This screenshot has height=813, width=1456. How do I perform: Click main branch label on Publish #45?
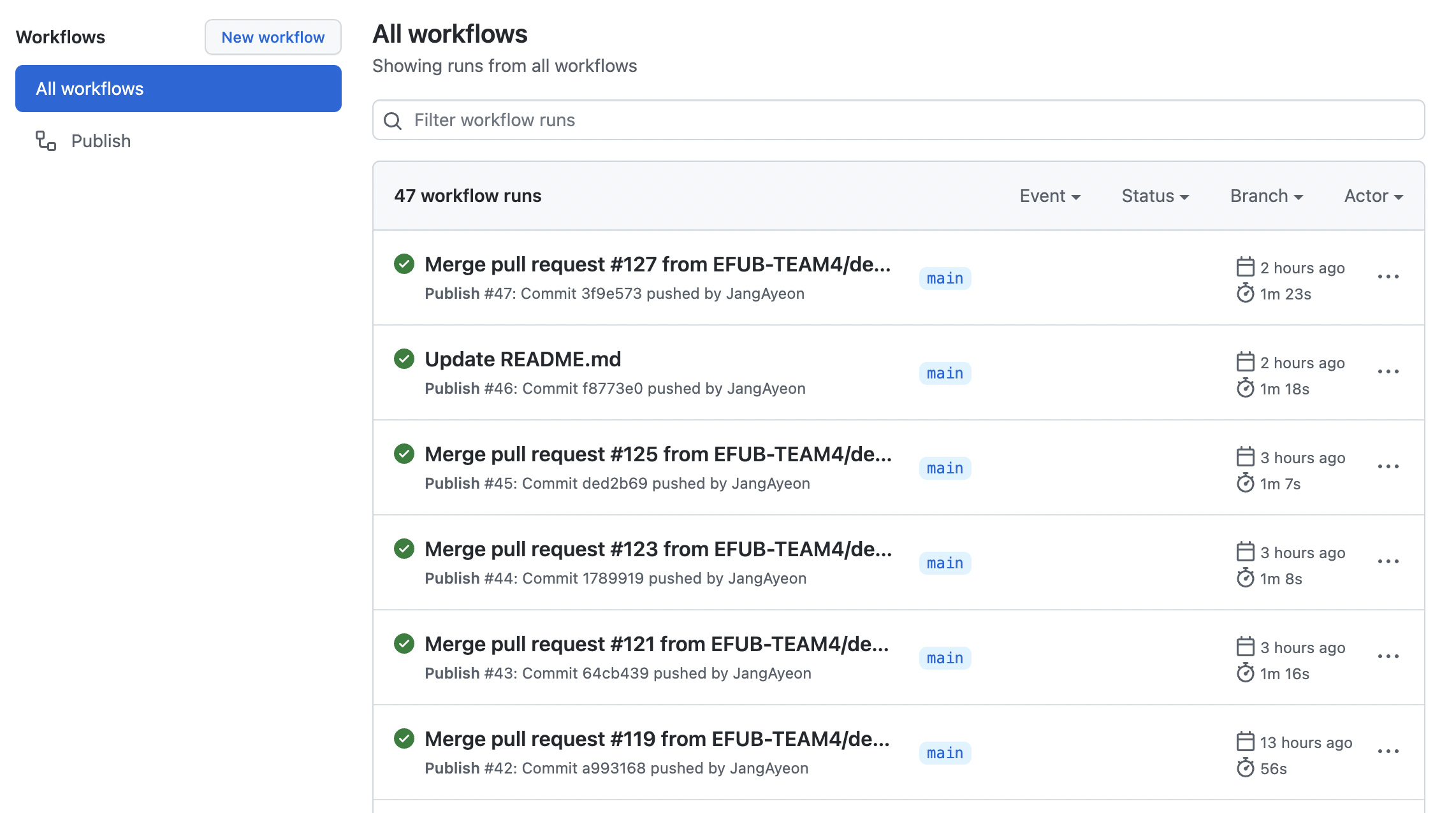[x=945, y=468]
